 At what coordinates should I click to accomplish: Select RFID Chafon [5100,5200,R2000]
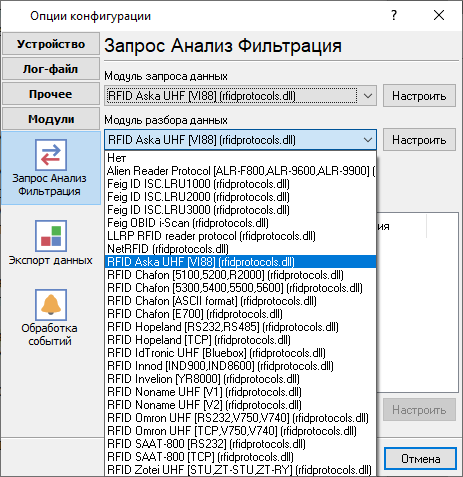tap(240, 275)
